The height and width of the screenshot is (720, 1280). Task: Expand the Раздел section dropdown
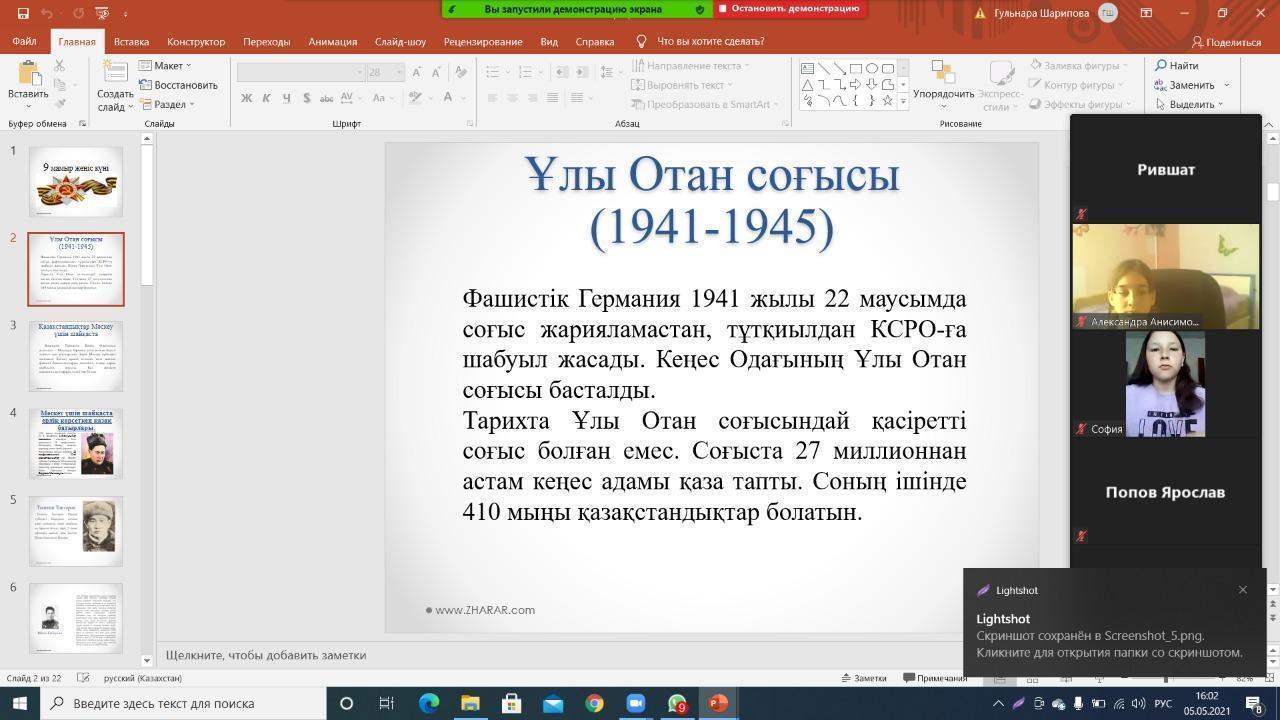[x=168, y=104]
